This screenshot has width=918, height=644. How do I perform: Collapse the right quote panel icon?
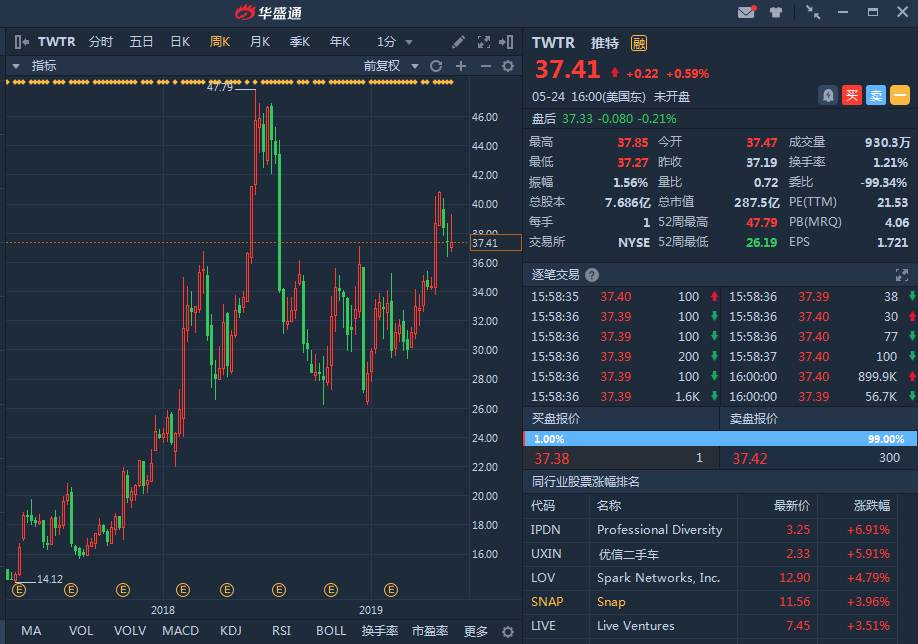[506, 42]
